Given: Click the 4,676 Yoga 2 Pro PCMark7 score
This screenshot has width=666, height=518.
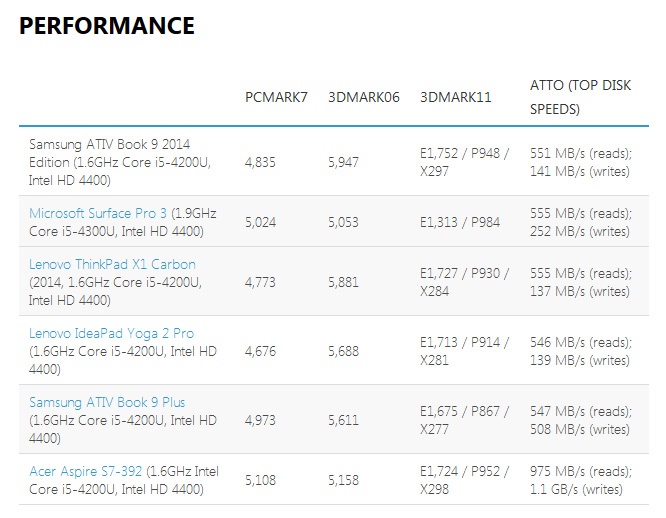Looking at the screenshot, I should point(260,351).
